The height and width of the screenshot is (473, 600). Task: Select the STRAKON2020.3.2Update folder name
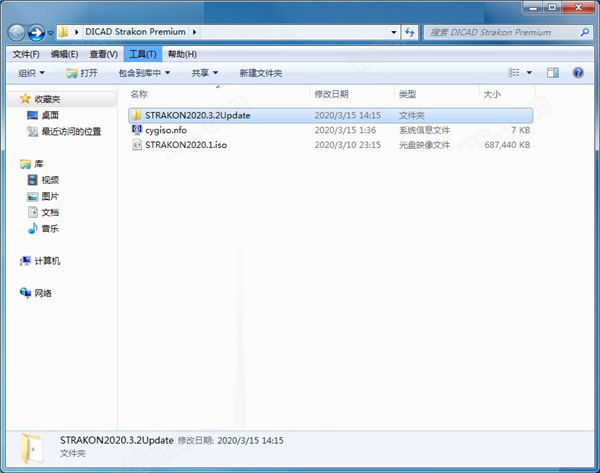coord(197,116)
